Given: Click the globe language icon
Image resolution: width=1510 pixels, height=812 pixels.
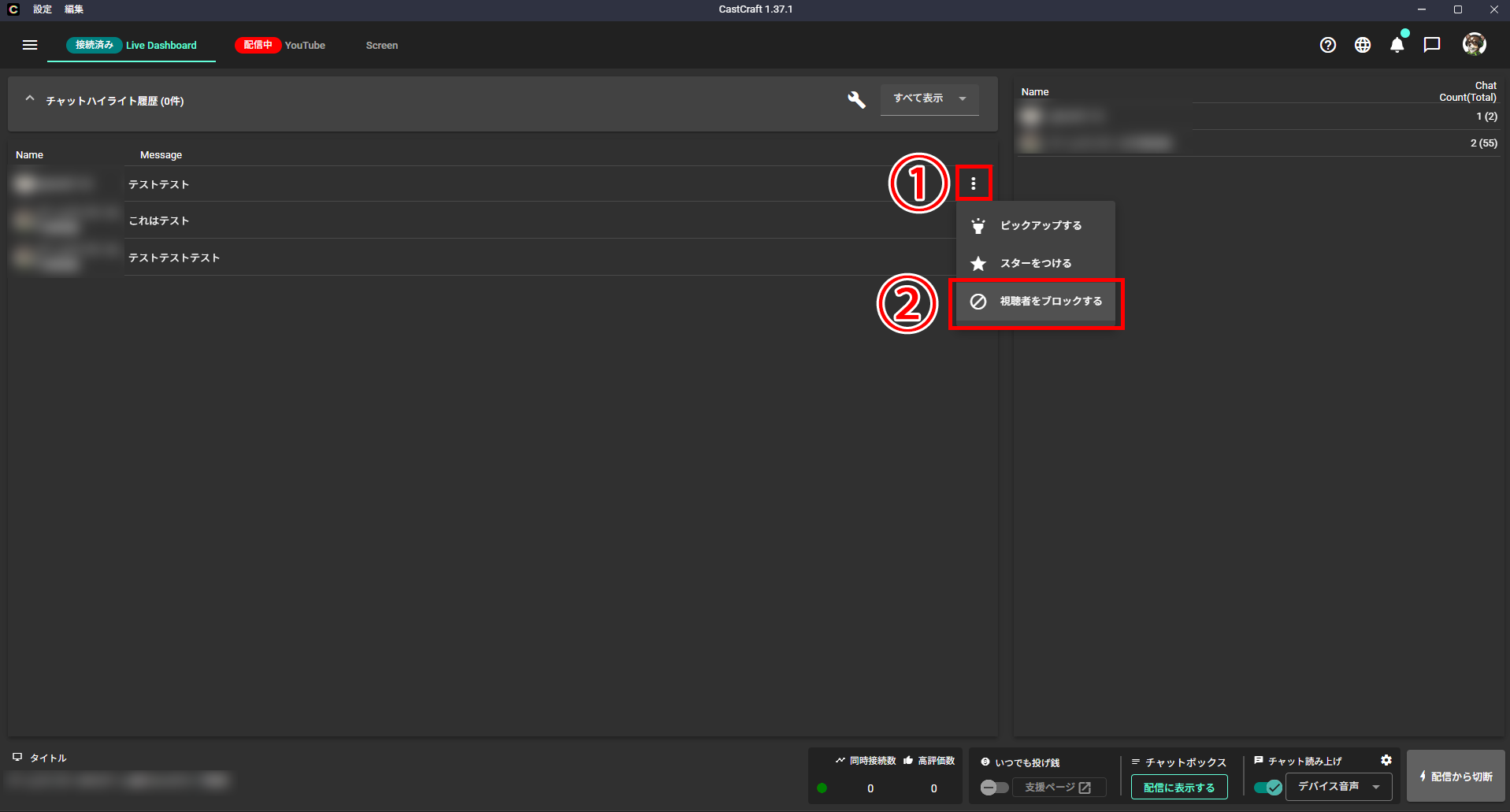Looking at the screenshot, I should pos(1363,45).
